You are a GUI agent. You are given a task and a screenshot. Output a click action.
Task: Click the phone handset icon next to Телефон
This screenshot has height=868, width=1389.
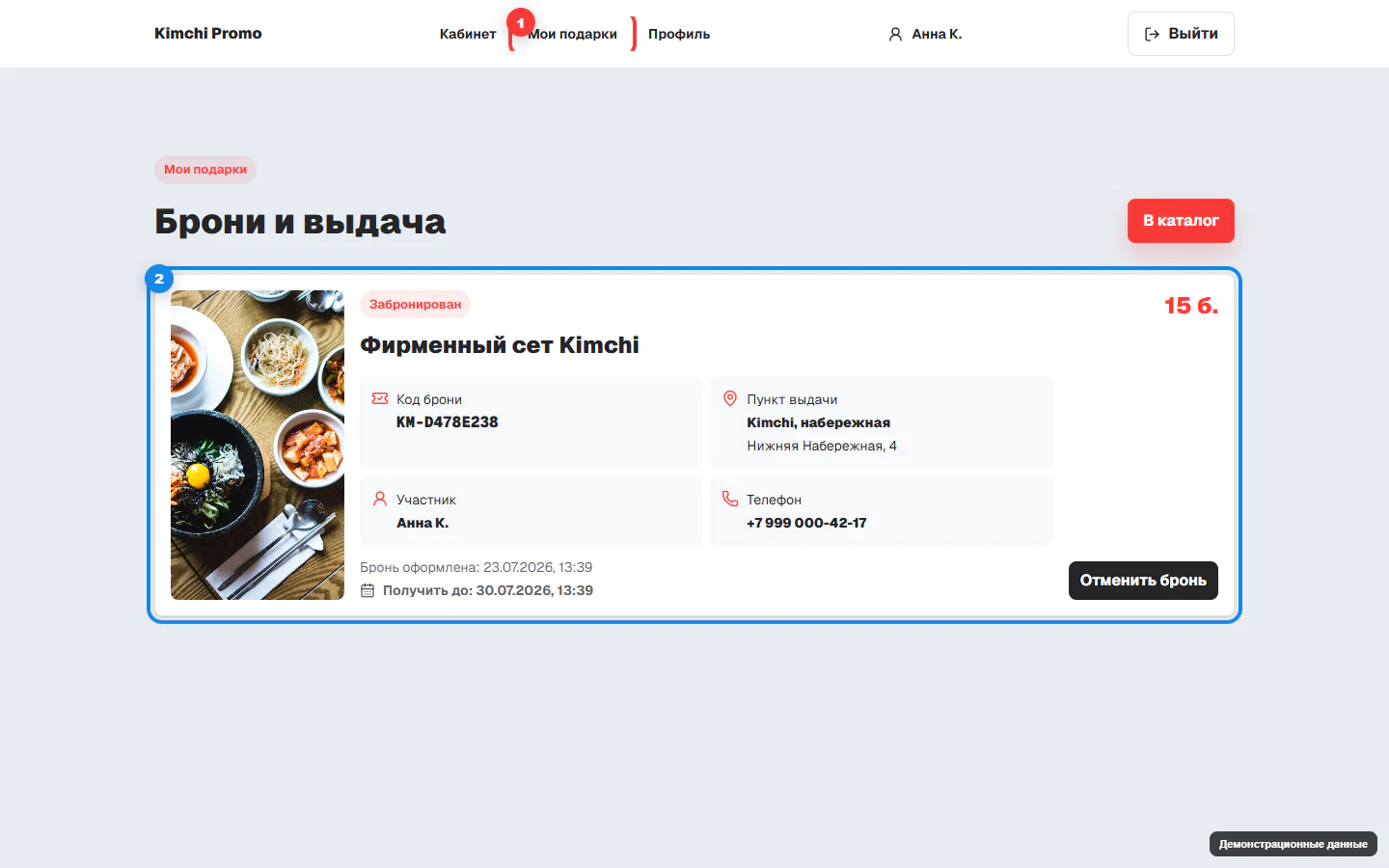tap(730, 499)
